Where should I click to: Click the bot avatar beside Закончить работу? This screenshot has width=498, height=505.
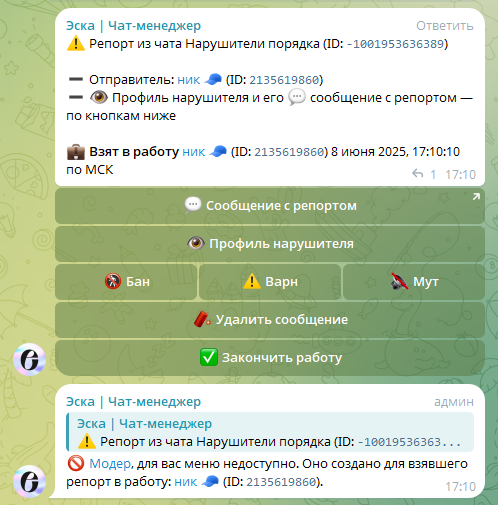29,359
